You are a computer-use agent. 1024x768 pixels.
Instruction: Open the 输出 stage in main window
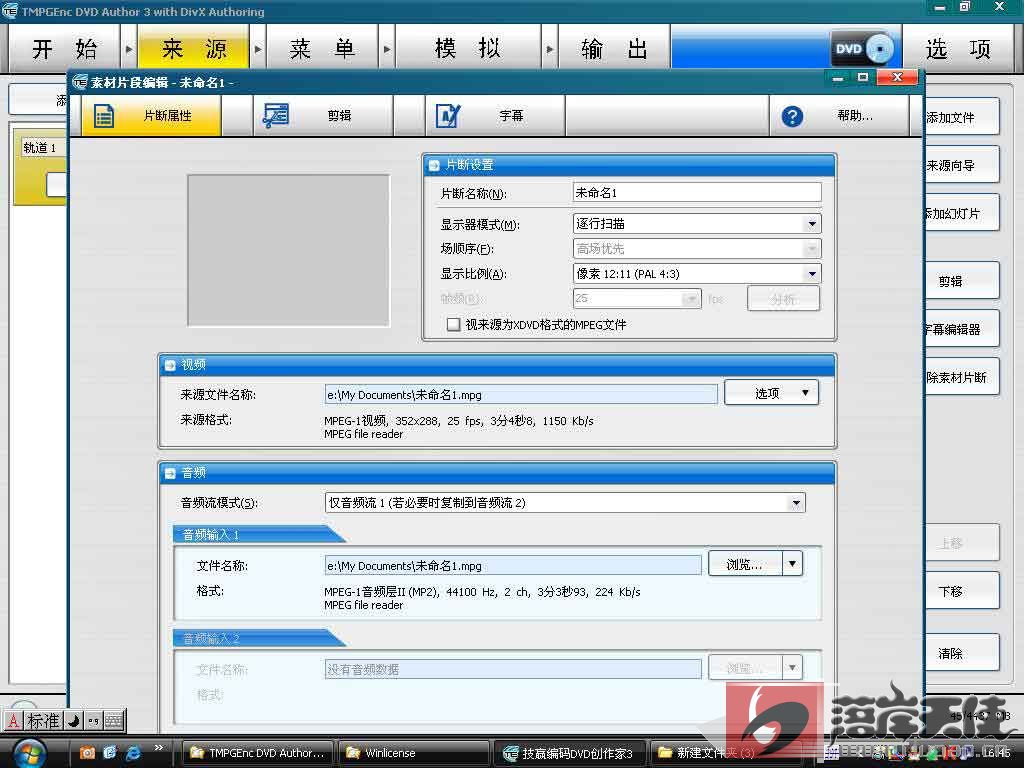pyautogui.click(x=614, y=48)
